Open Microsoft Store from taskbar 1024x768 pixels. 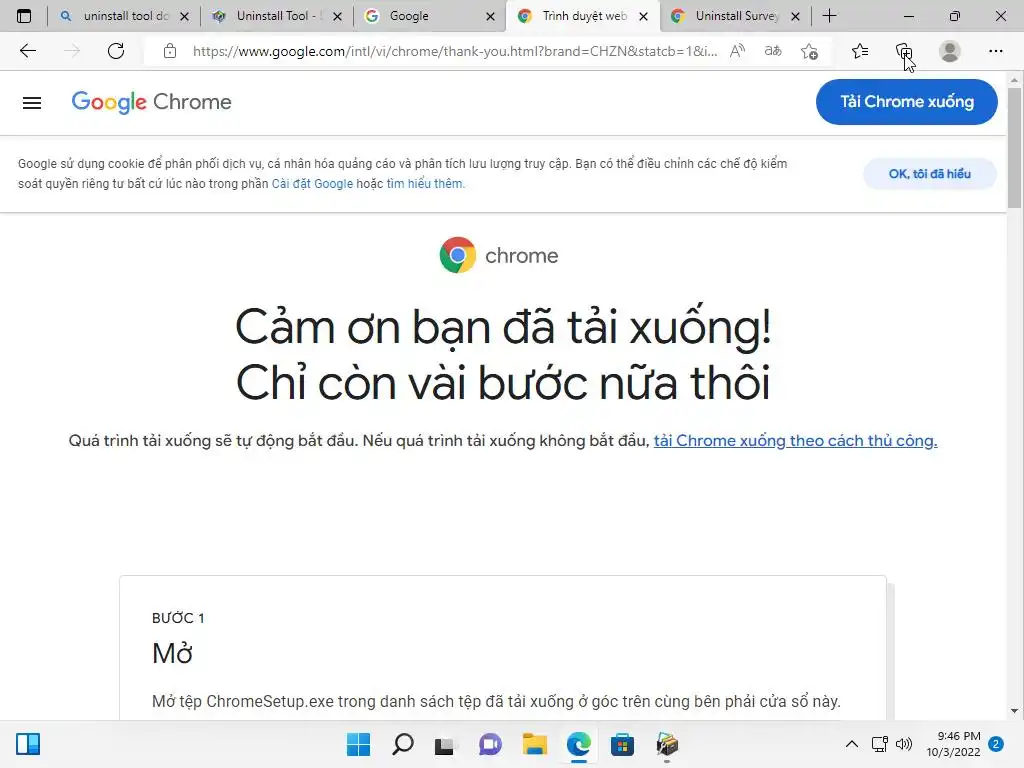[x=622, y=744]
